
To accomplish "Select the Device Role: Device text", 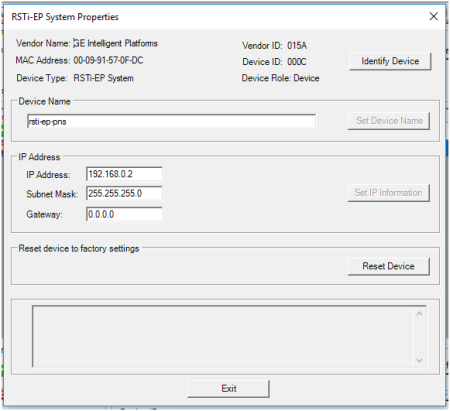I will 280,78.
